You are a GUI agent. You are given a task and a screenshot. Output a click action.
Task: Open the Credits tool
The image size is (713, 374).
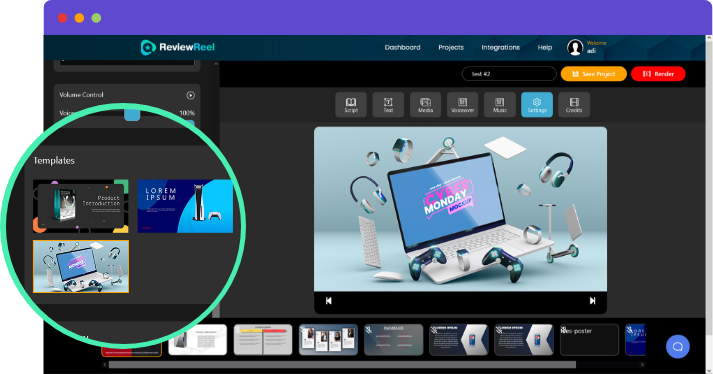coord(574,105)
